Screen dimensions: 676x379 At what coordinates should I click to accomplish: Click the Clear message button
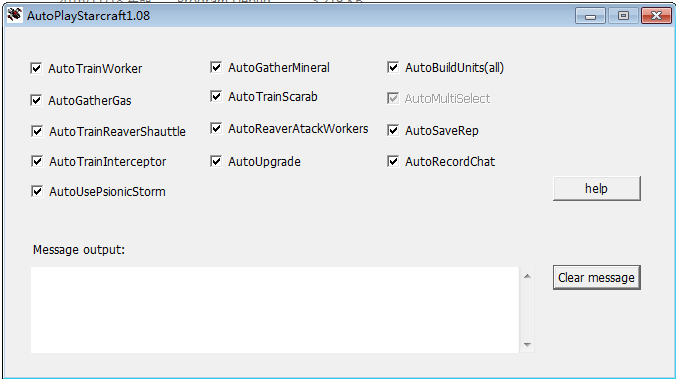pos(597,277)
